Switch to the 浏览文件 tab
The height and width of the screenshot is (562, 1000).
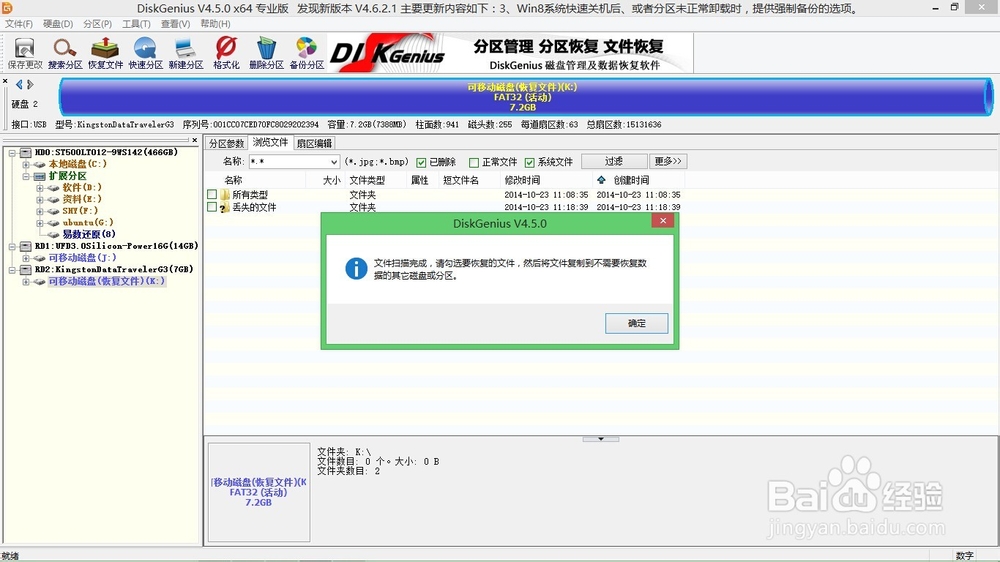click(x=270, y=142)
